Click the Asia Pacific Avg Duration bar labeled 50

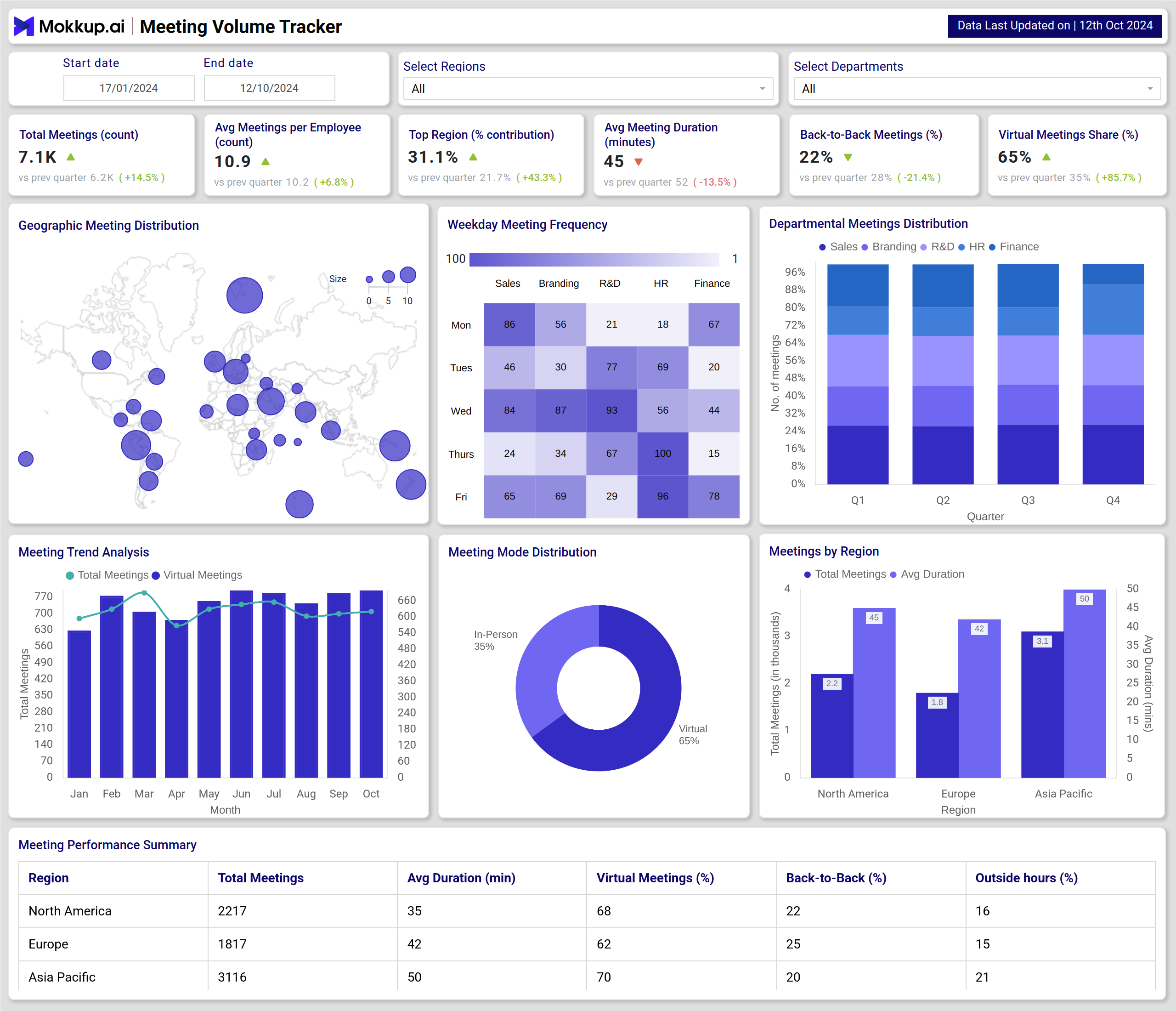pos(1085,683)
